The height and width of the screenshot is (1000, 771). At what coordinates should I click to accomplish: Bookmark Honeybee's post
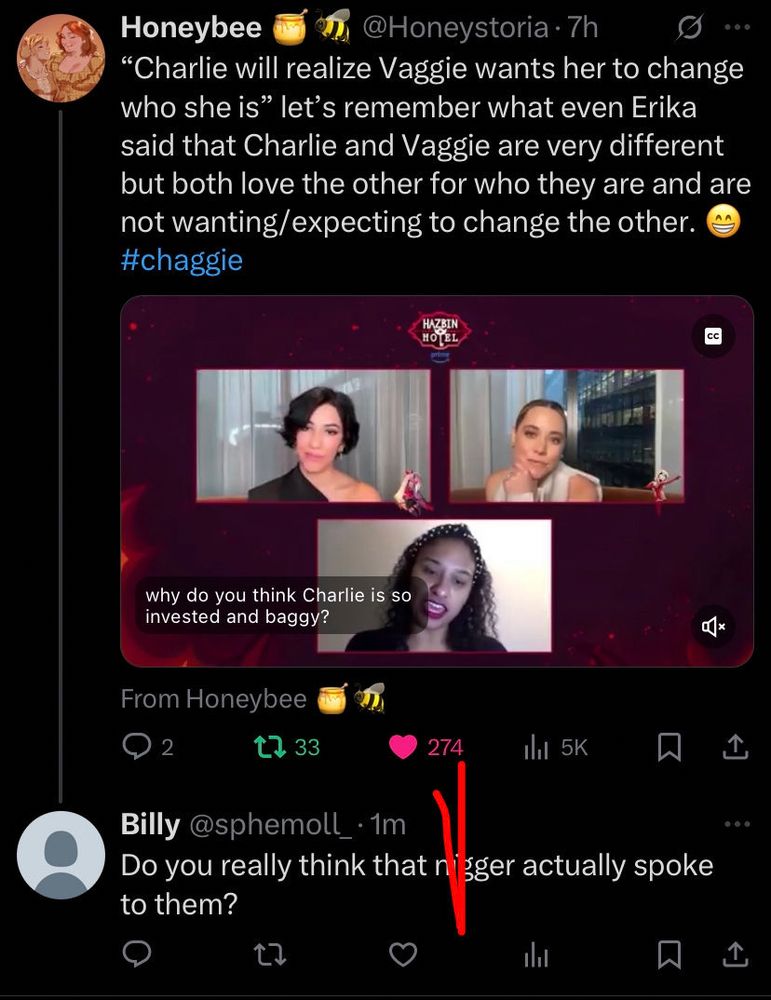click(x=669, y=746)
